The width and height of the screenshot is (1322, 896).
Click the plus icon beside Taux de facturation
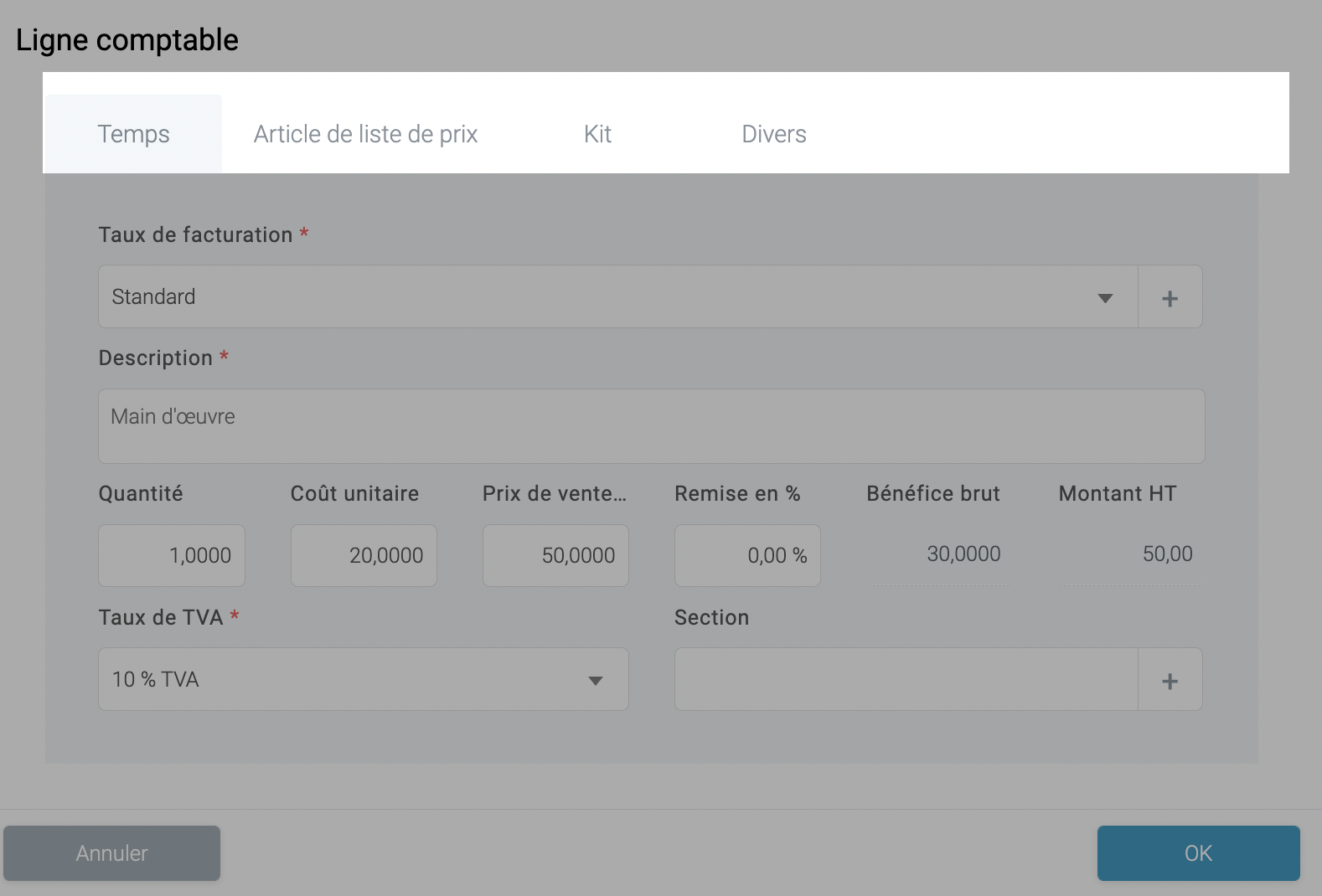tap(1170, 297)
